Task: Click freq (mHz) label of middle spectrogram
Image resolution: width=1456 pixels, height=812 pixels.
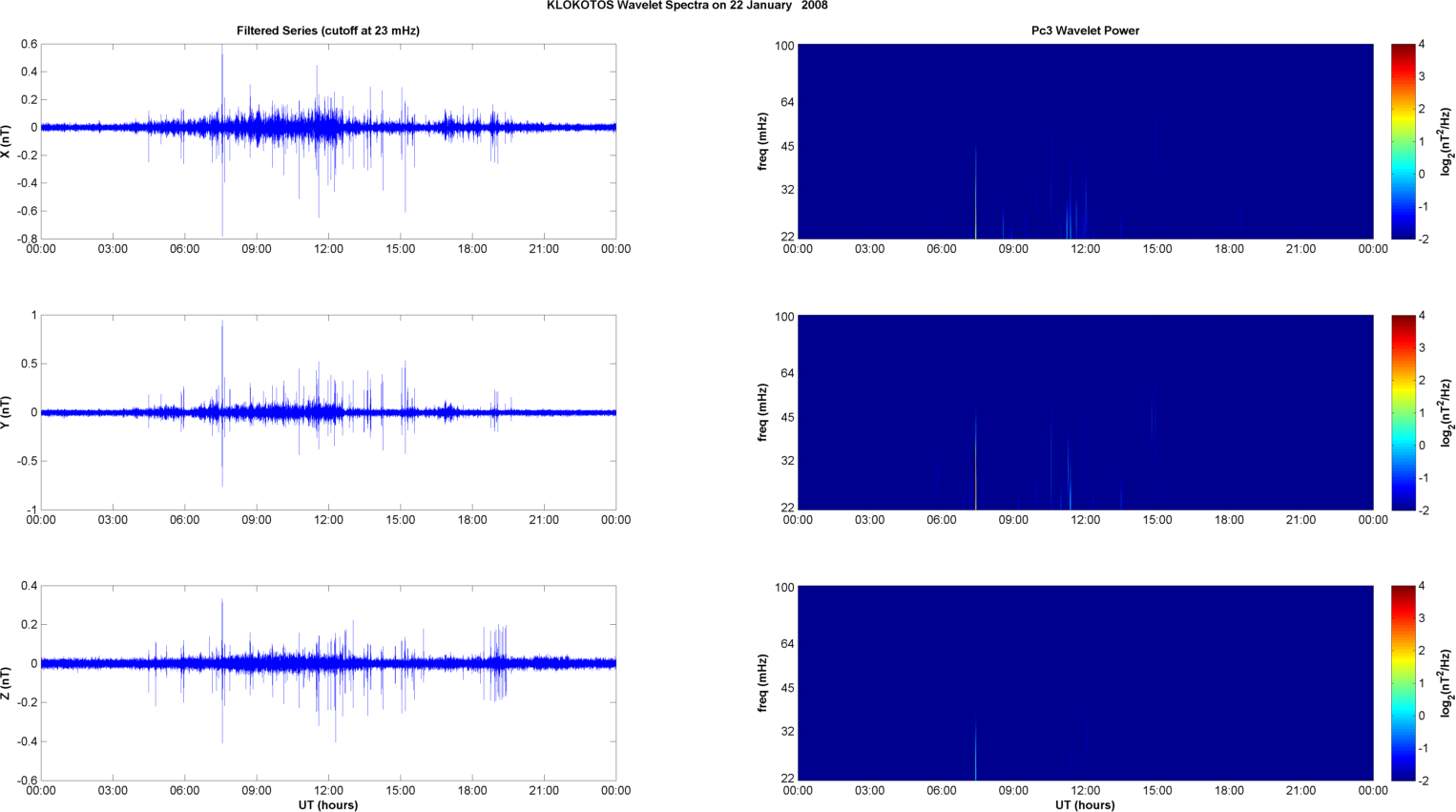Action: coord(763,412)
